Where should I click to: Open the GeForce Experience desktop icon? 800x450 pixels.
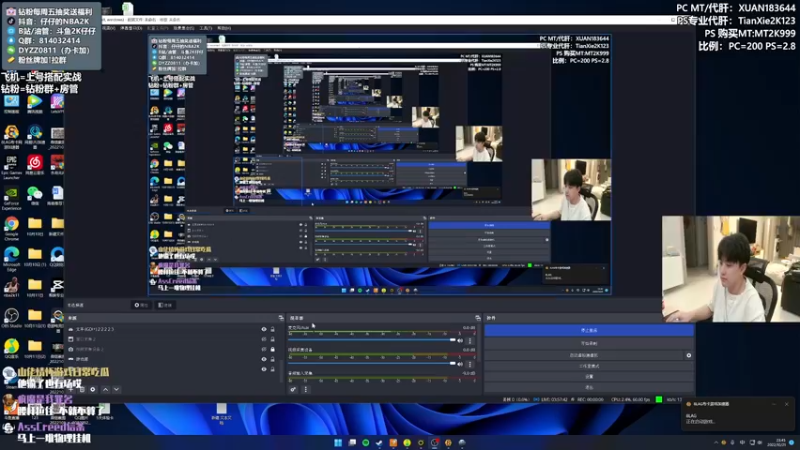click(11, 197)
